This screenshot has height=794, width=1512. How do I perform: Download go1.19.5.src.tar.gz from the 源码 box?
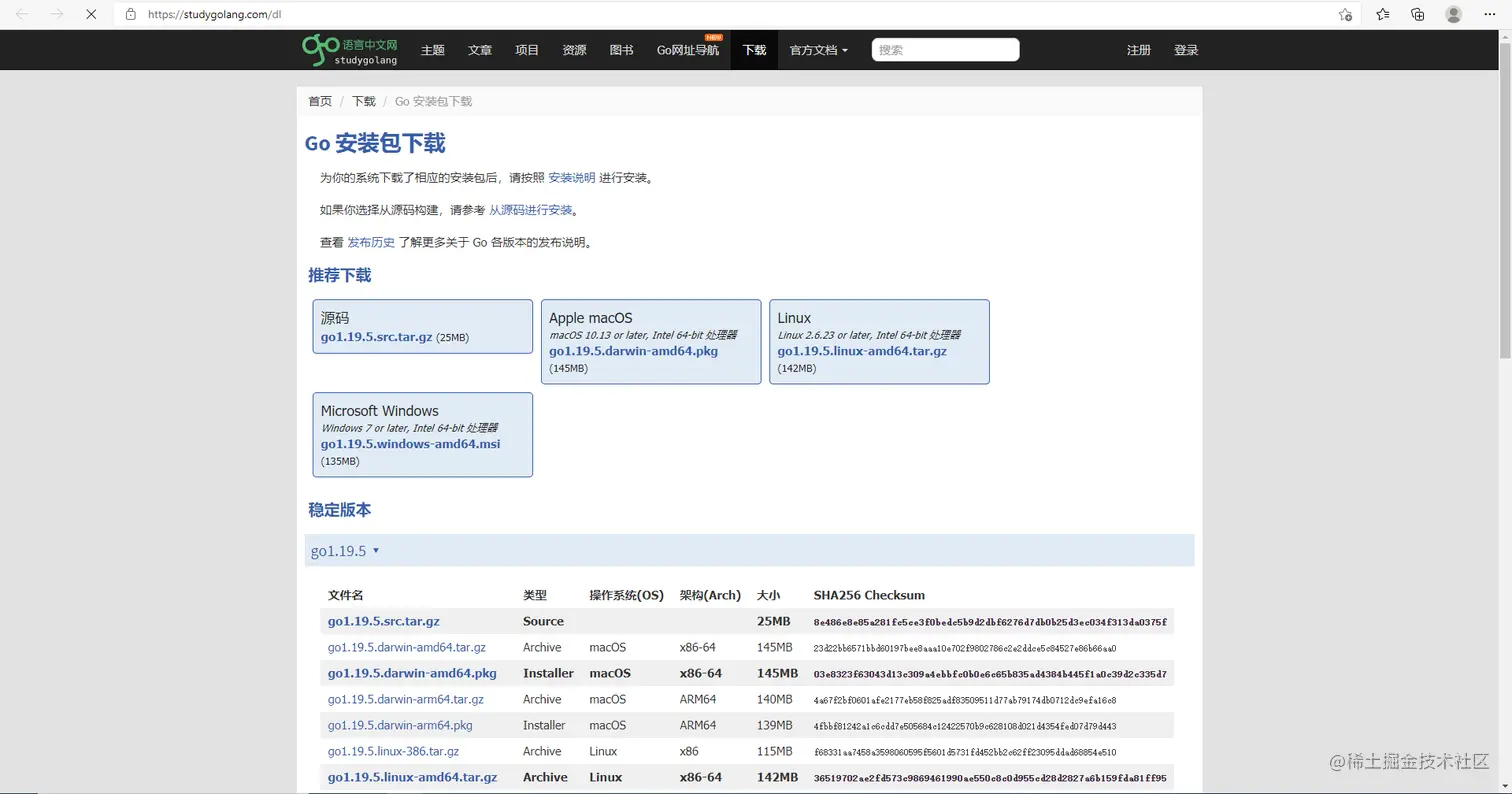pyautogui.click(x=376, y=337)
